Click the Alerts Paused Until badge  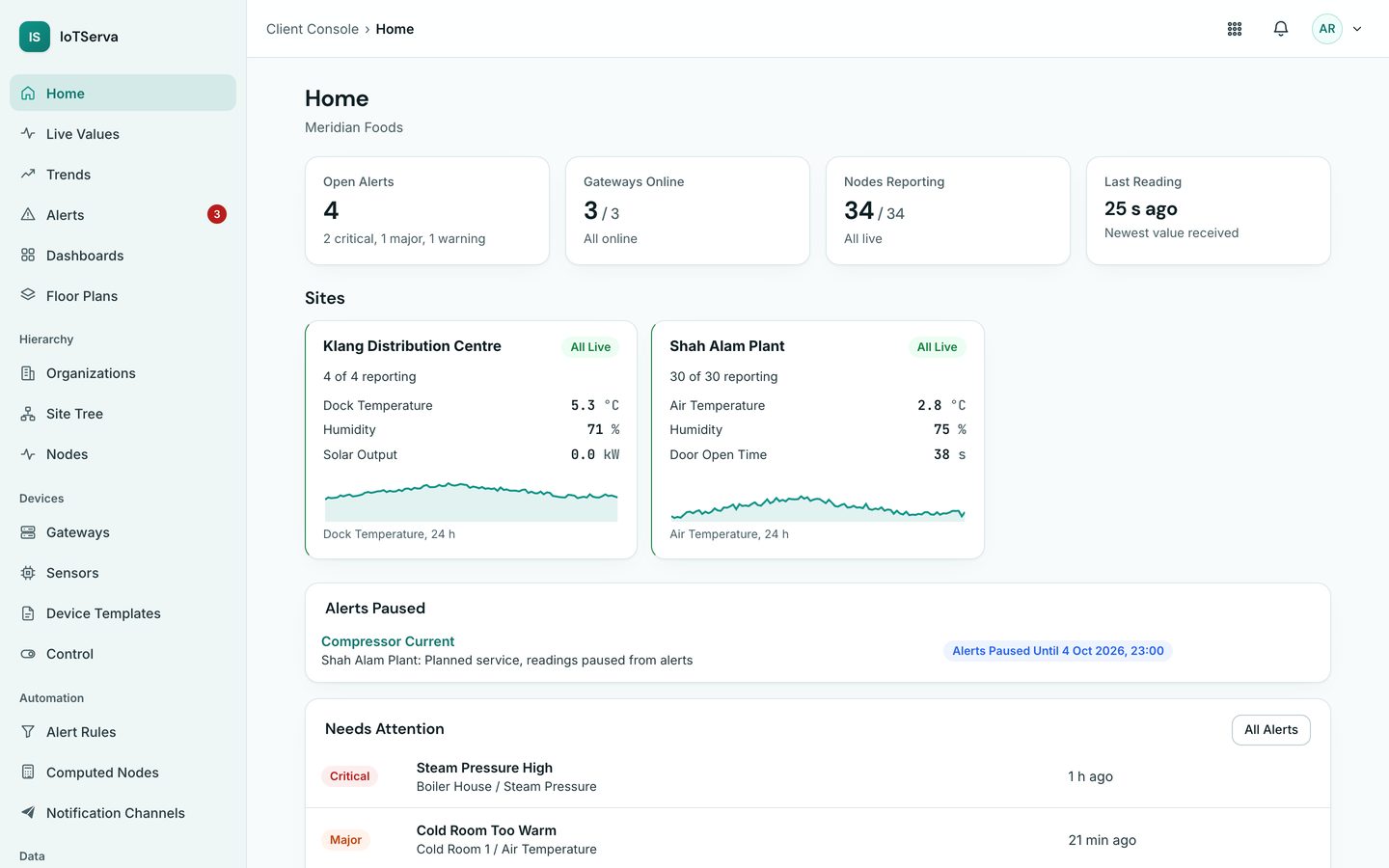[x=1058, y=651]
